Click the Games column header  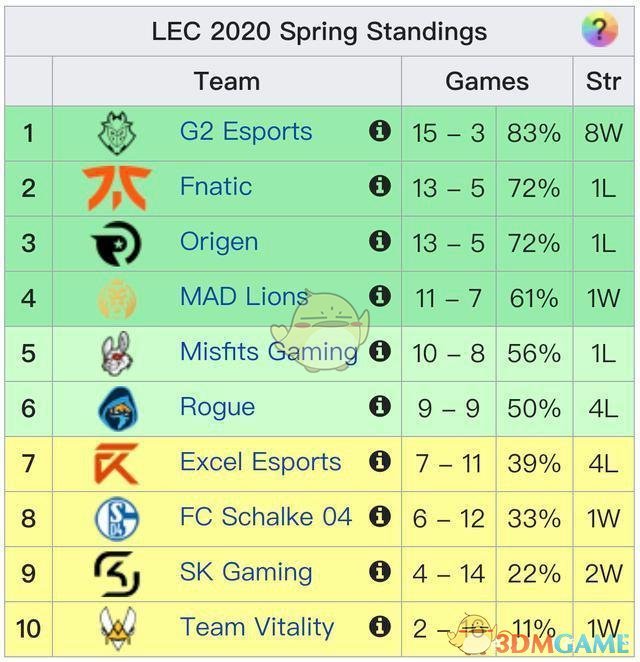[487, 82]
